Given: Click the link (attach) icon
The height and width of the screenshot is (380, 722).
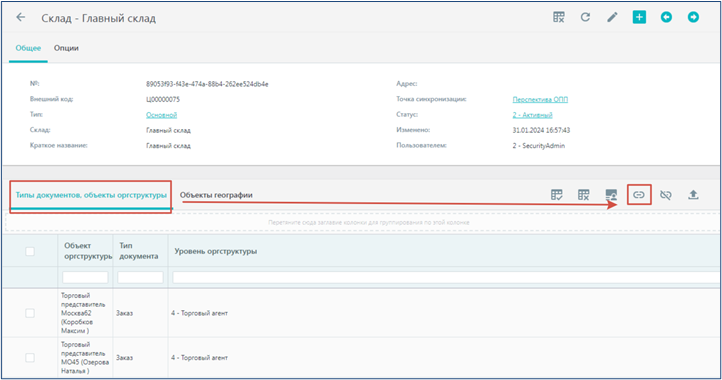Looking at the screenshot, I should [x=639, y=195].
